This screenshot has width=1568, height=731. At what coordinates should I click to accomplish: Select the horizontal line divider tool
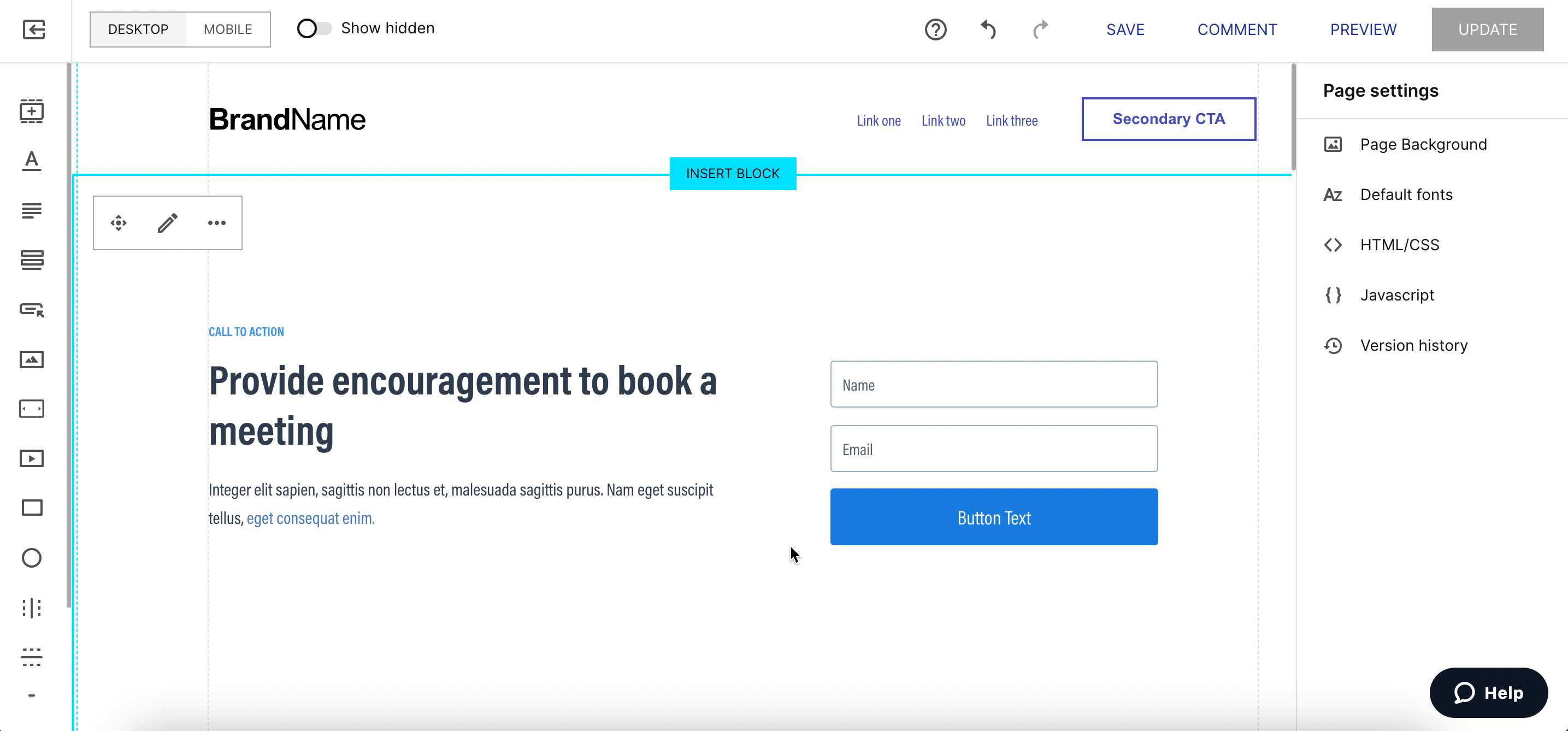pos(32,657)
